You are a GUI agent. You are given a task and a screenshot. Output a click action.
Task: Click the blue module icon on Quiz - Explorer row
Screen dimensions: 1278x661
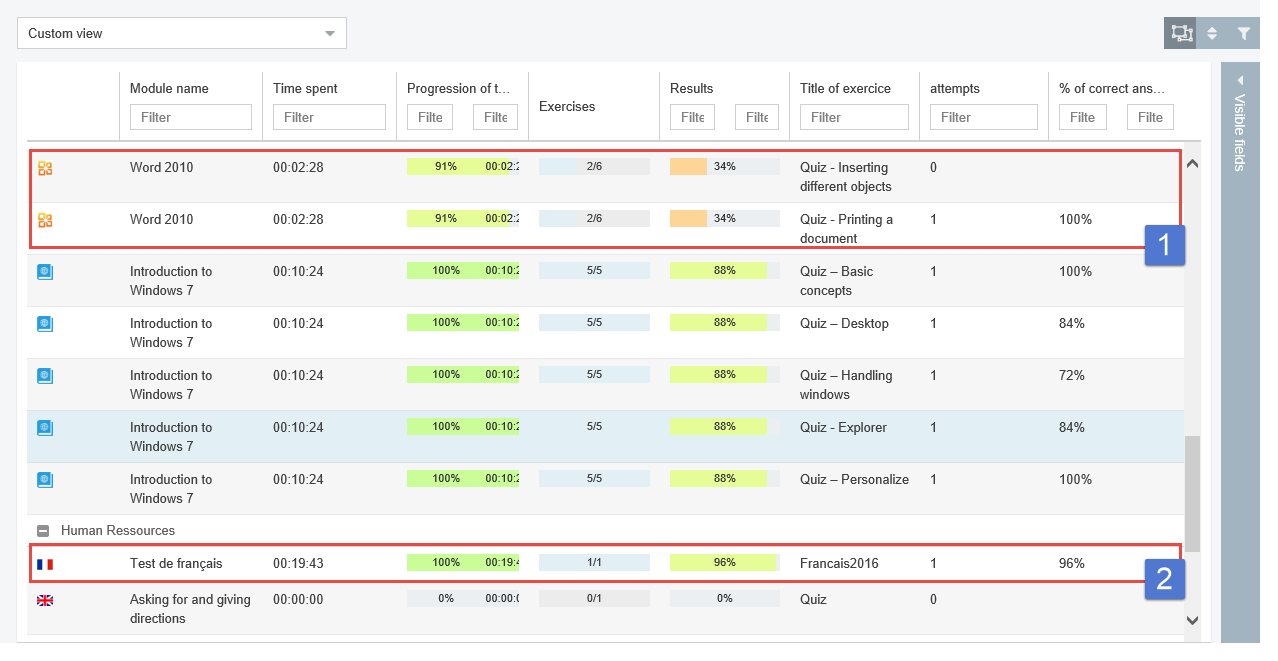tap(44, 428)
